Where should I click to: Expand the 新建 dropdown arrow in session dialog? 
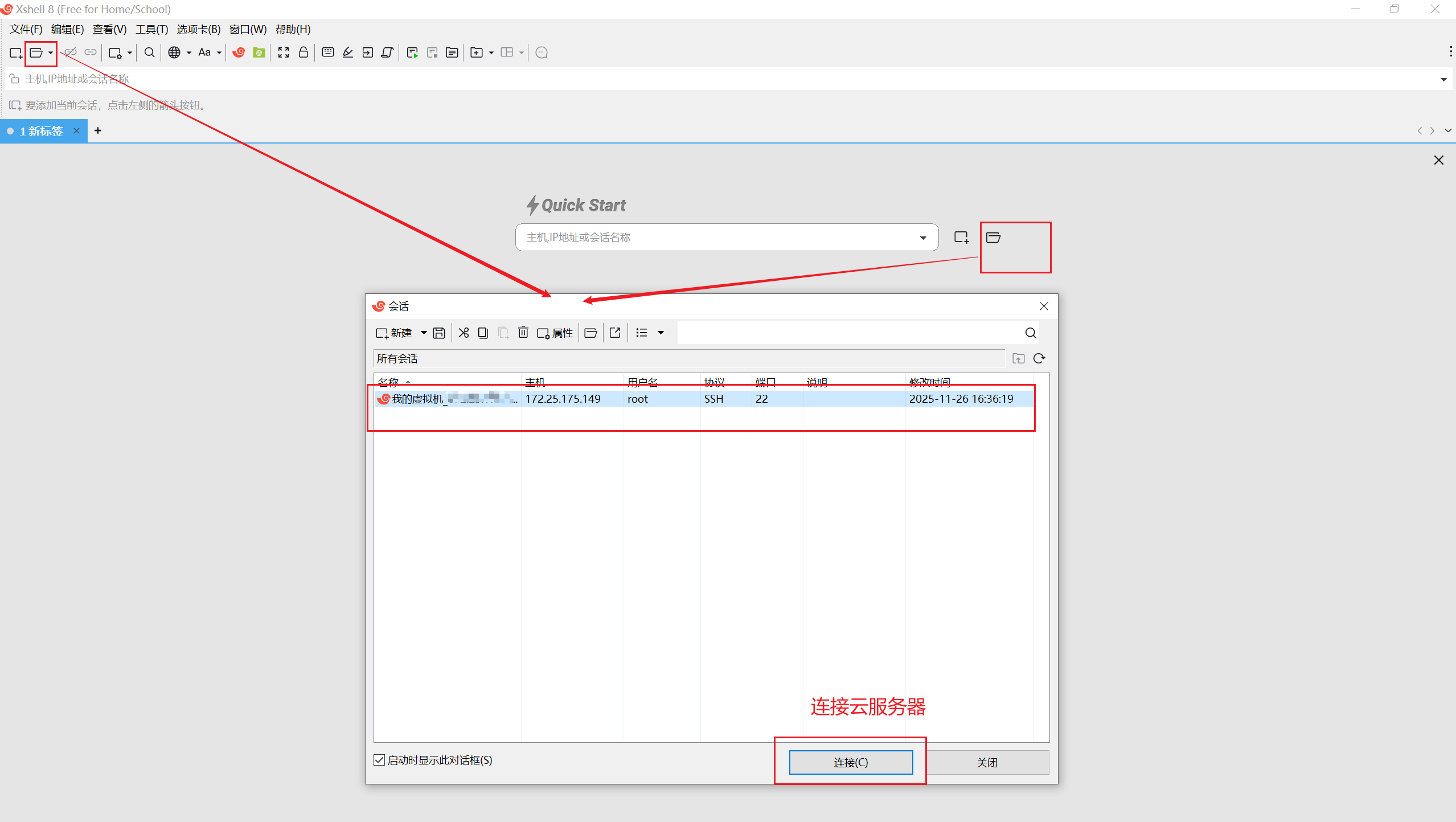coord(424,333)
